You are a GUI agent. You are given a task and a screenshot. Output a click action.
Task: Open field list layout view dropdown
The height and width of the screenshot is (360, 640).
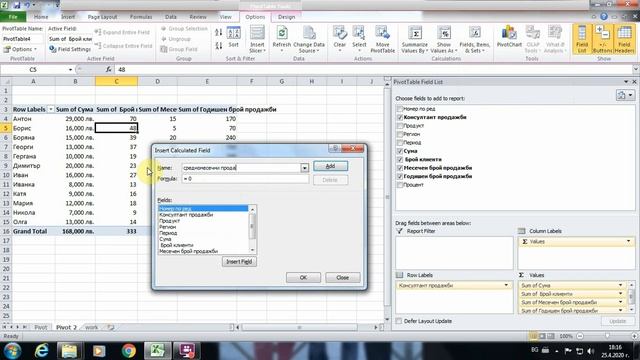point(625,95)
